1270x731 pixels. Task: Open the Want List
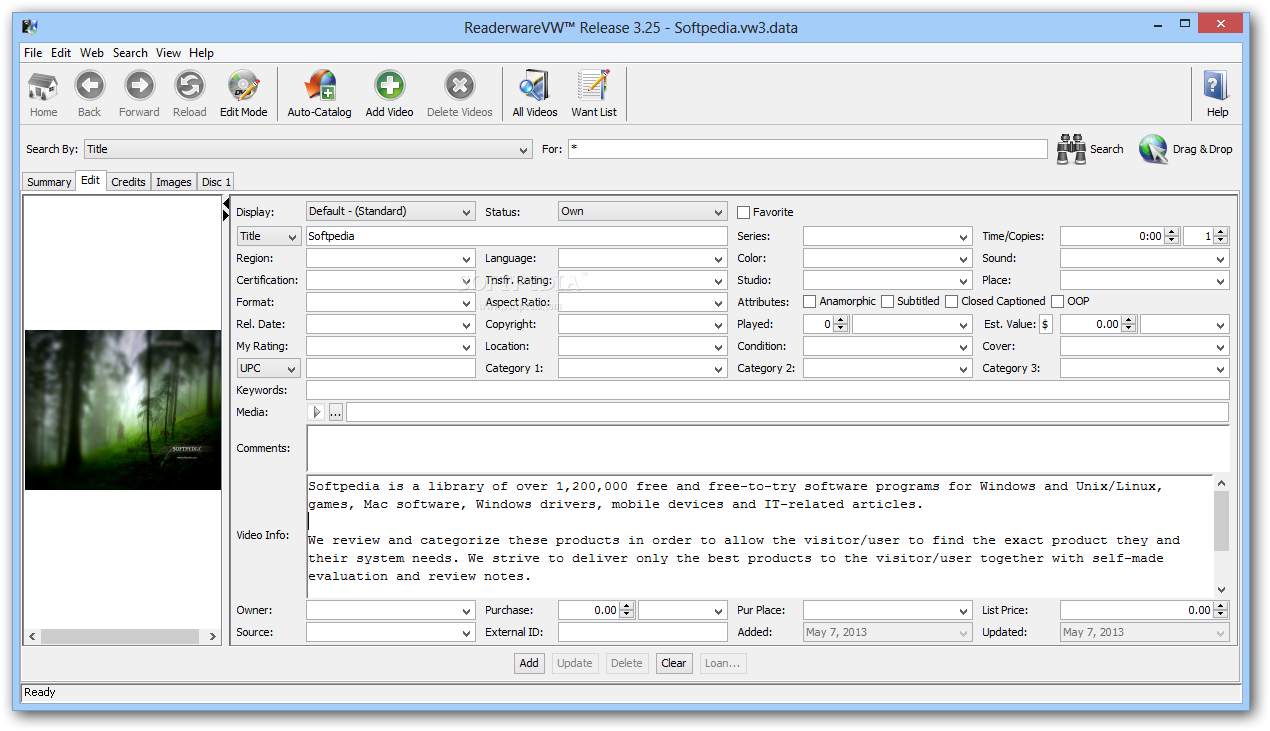click(x=594, y=94)
